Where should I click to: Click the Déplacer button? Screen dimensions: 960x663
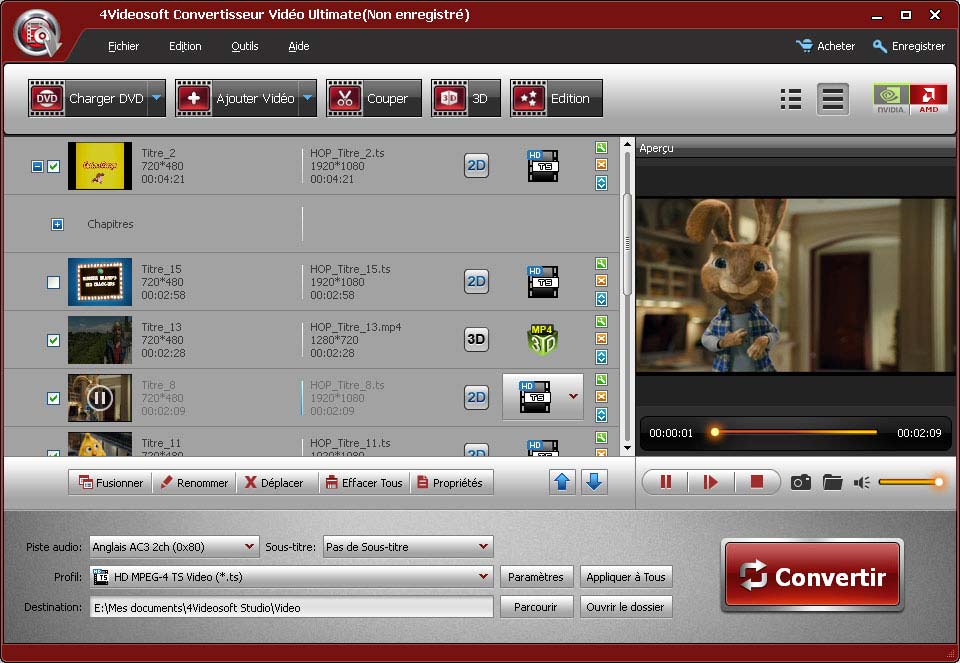(x=274, y=482)
